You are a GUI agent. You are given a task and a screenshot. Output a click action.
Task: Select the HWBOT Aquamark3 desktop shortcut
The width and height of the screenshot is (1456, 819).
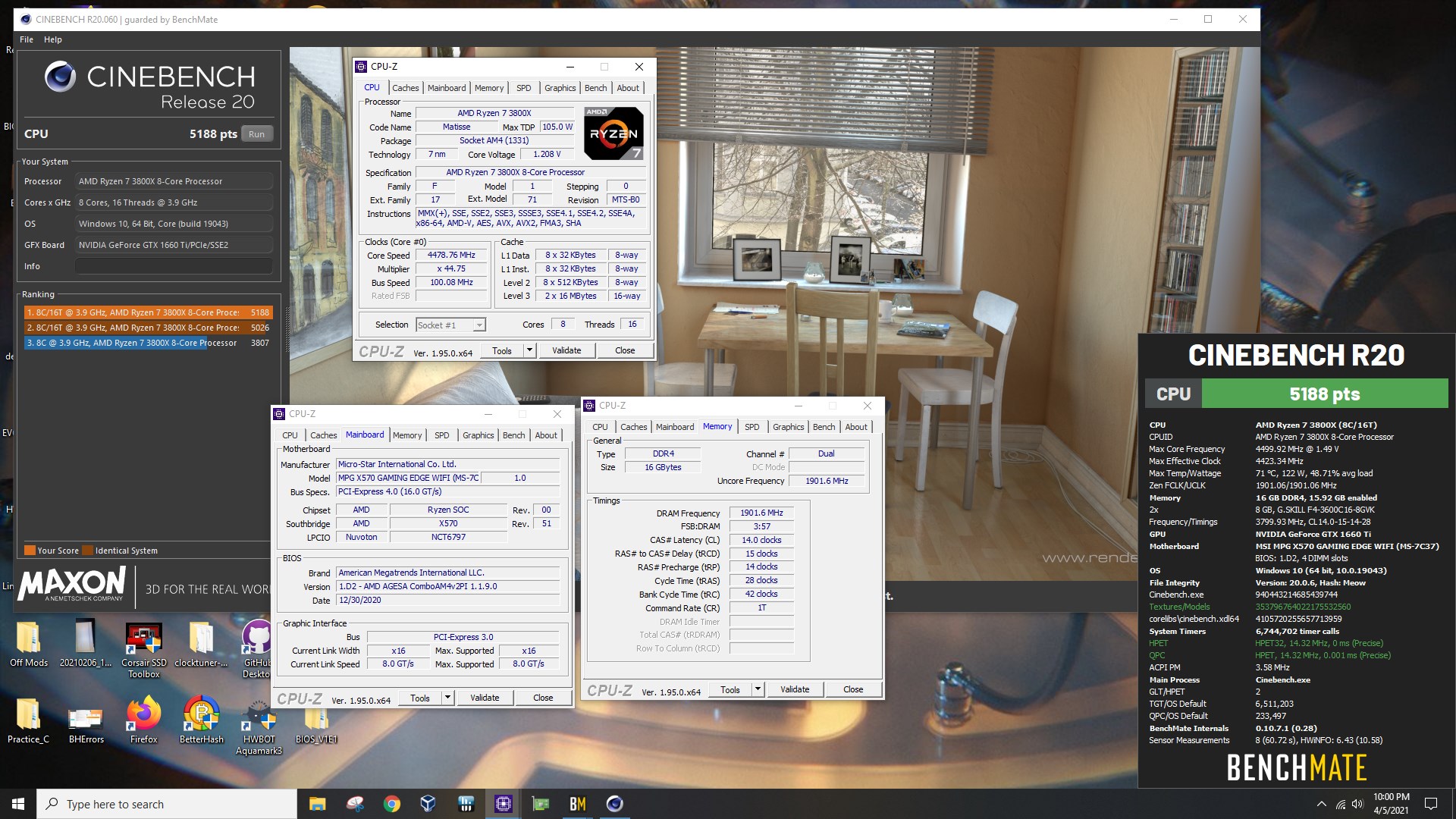pos(259,726)
